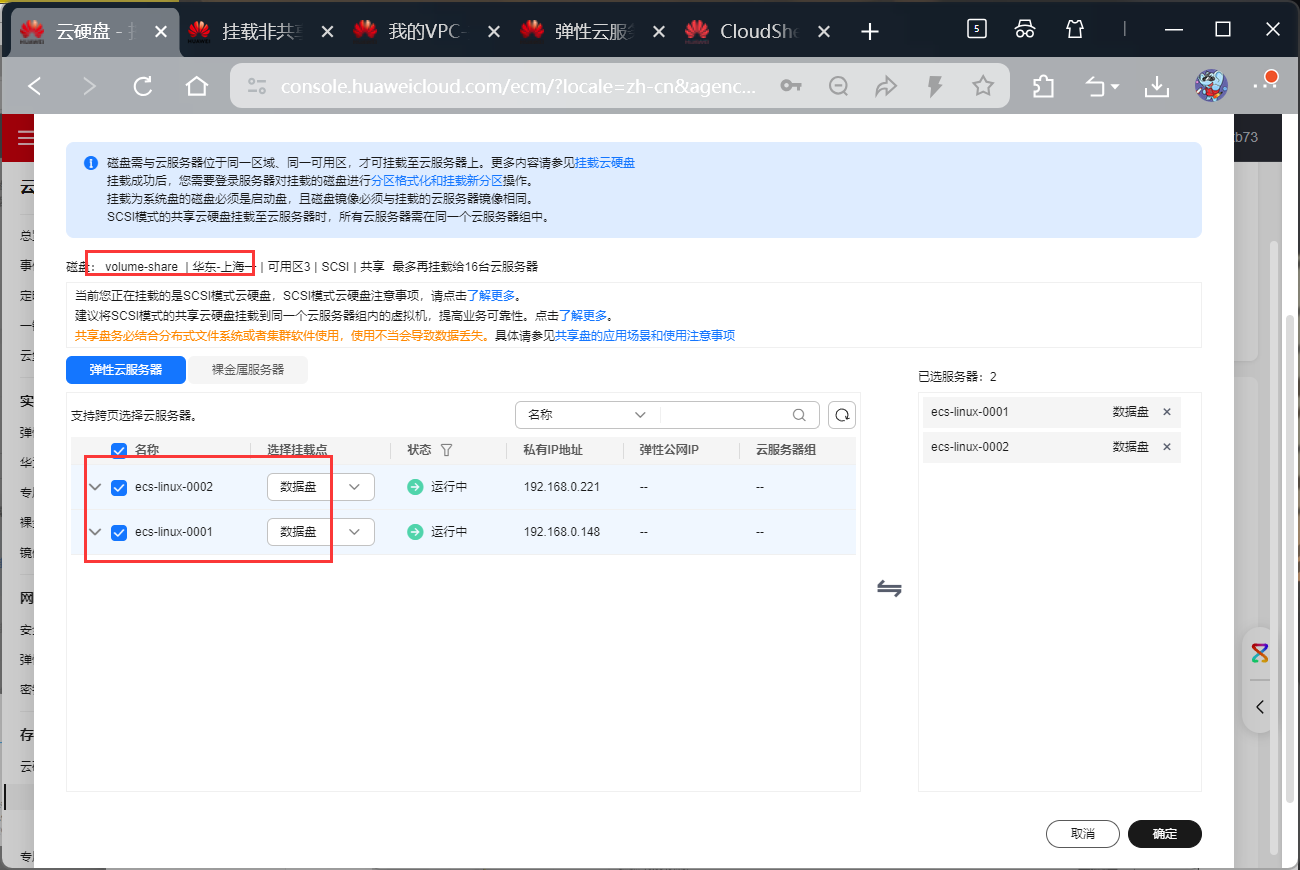Image resolution: width=1300 pixels, height=870 pixels.
Task: Click the search magnifier in server filter
Action: click(x=799, y=415)
